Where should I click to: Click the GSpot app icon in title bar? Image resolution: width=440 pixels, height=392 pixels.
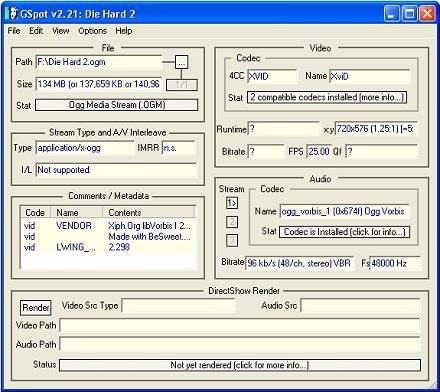(12, 14)
